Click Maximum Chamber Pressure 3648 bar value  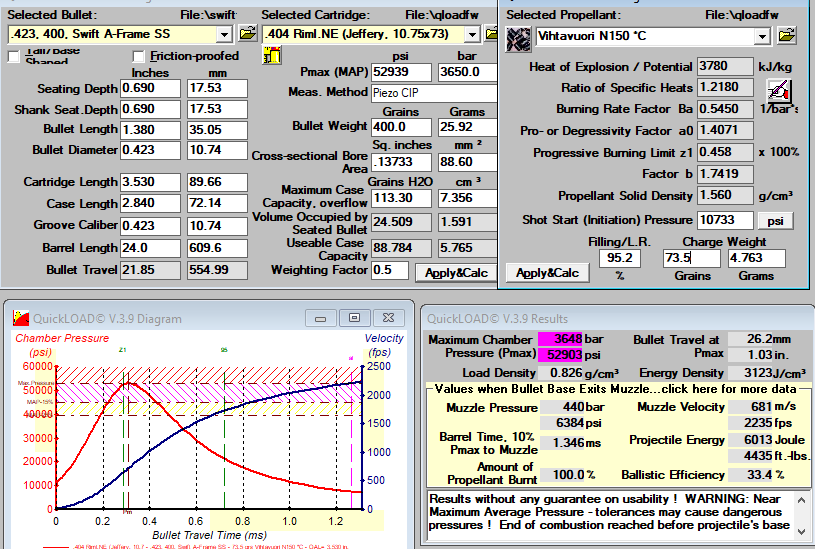click(560, 339)
